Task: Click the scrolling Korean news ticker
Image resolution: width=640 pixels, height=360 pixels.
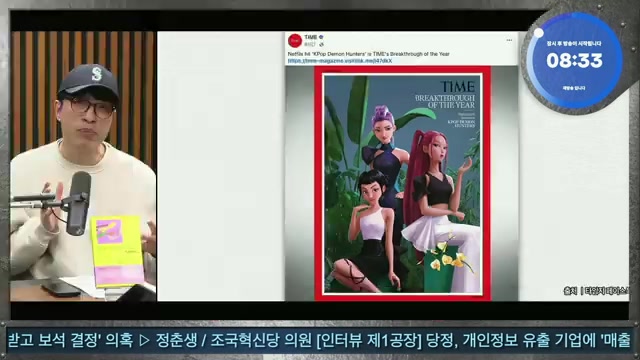Action: pyautogui.click(x=320, y=340)
